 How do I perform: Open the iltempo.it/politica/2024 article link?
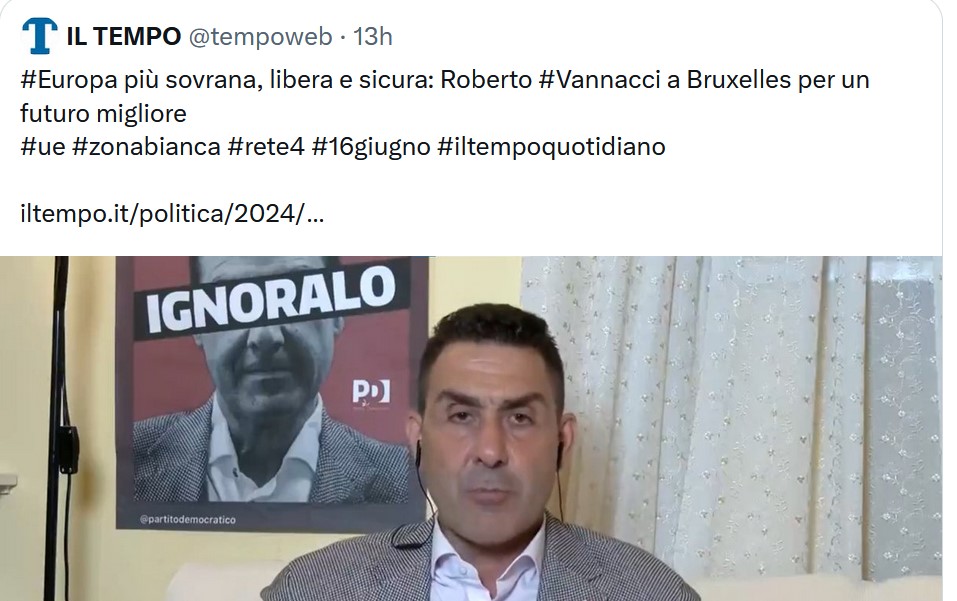172,214
